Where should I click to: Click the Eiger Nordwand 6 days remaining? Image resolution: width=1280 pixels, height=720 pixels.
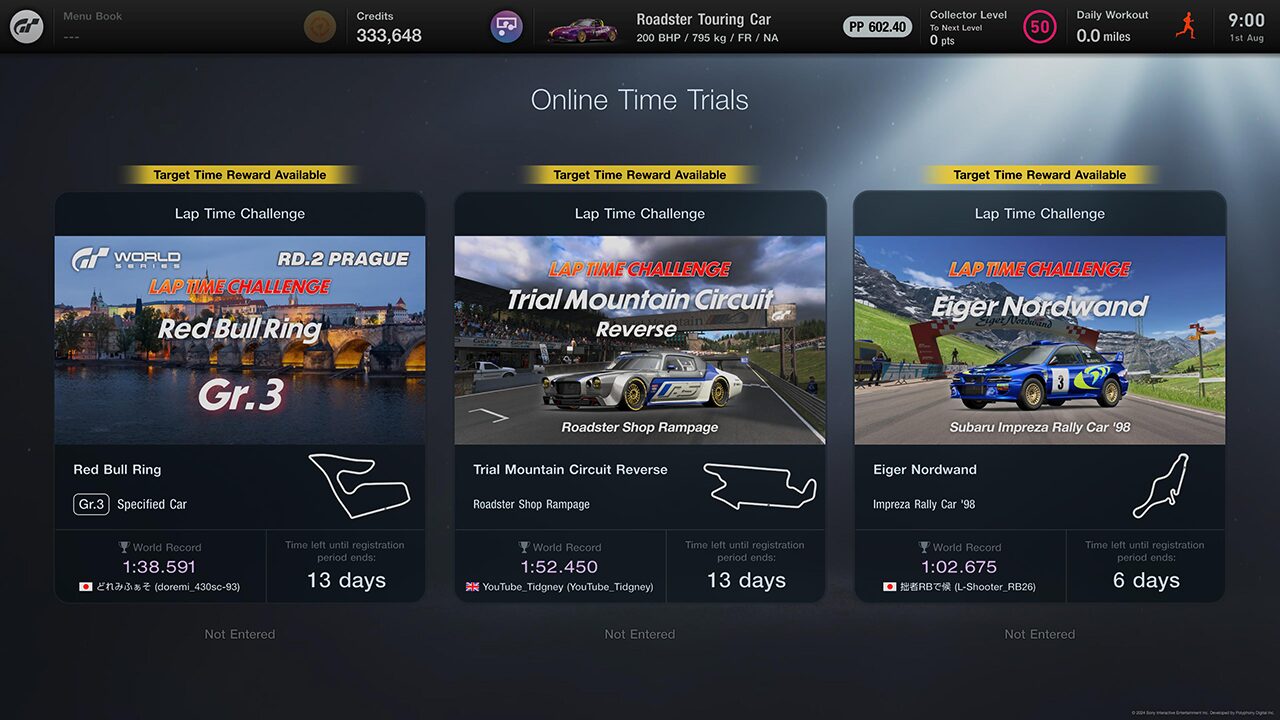click(1146, 580)
